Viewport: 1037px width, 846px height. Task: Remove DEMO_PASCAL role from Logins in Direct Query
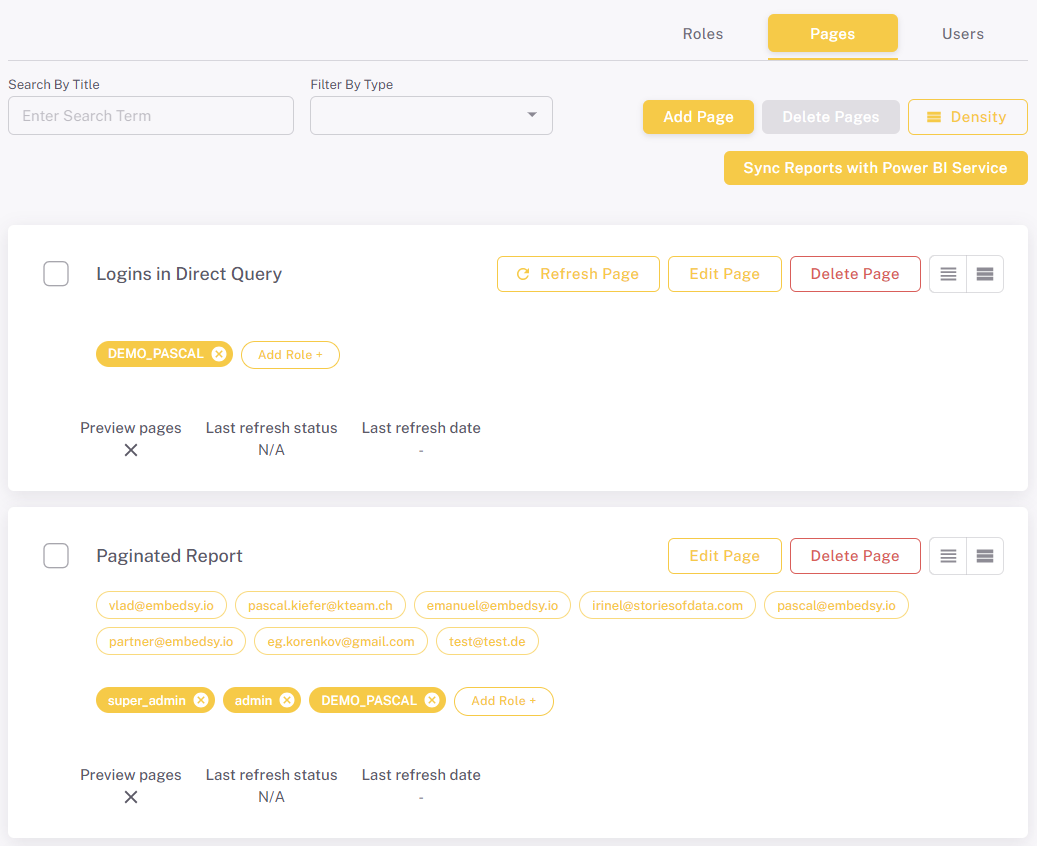click(x=219, y=353)
